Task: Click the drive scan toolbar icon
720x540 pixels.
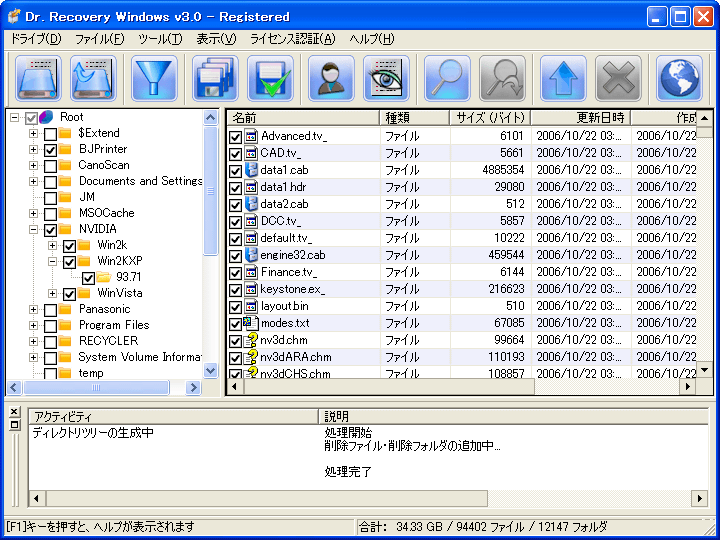Action: 38,78
